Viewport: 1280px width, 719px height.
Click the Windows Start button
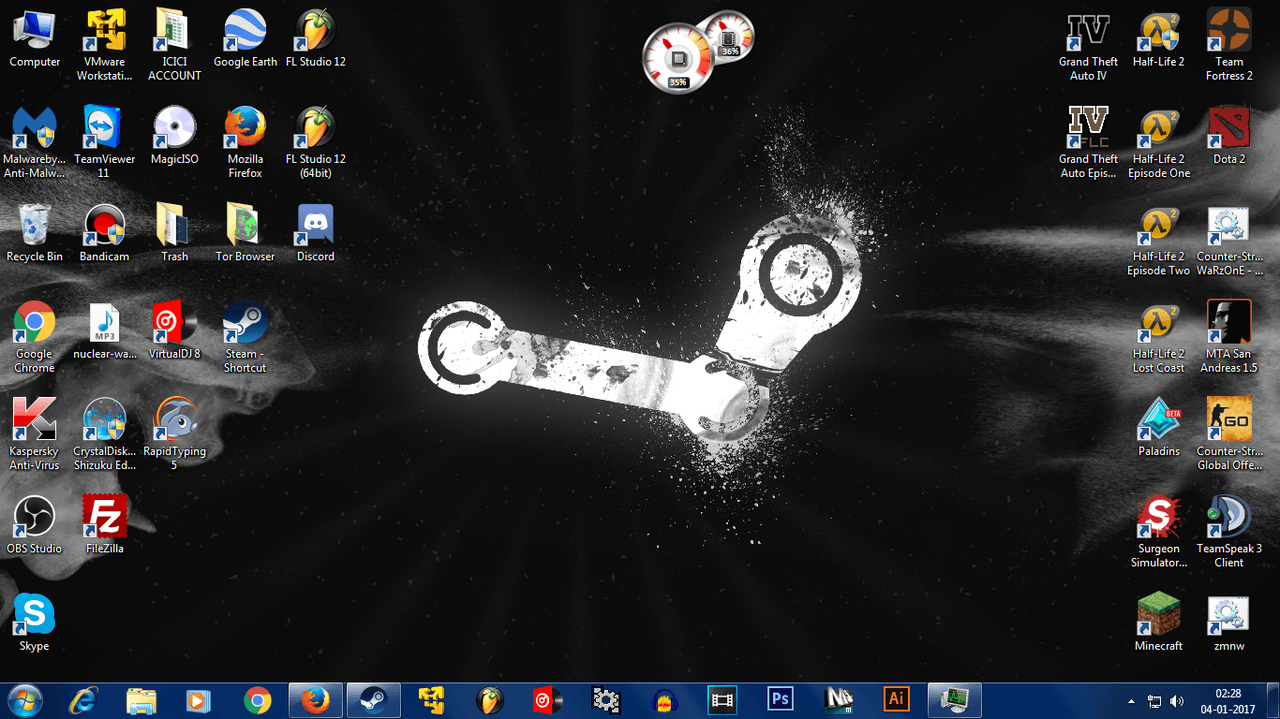click(20, 699)
